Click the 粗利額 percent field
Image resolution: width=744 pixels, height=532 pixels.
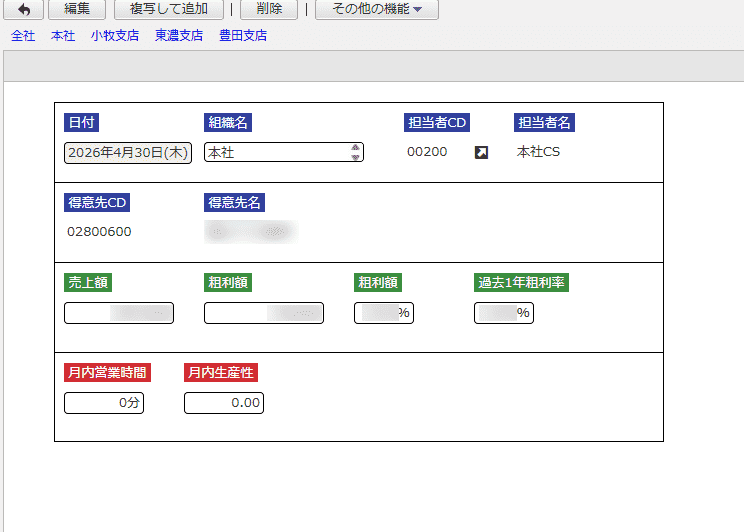click(384, 313)
